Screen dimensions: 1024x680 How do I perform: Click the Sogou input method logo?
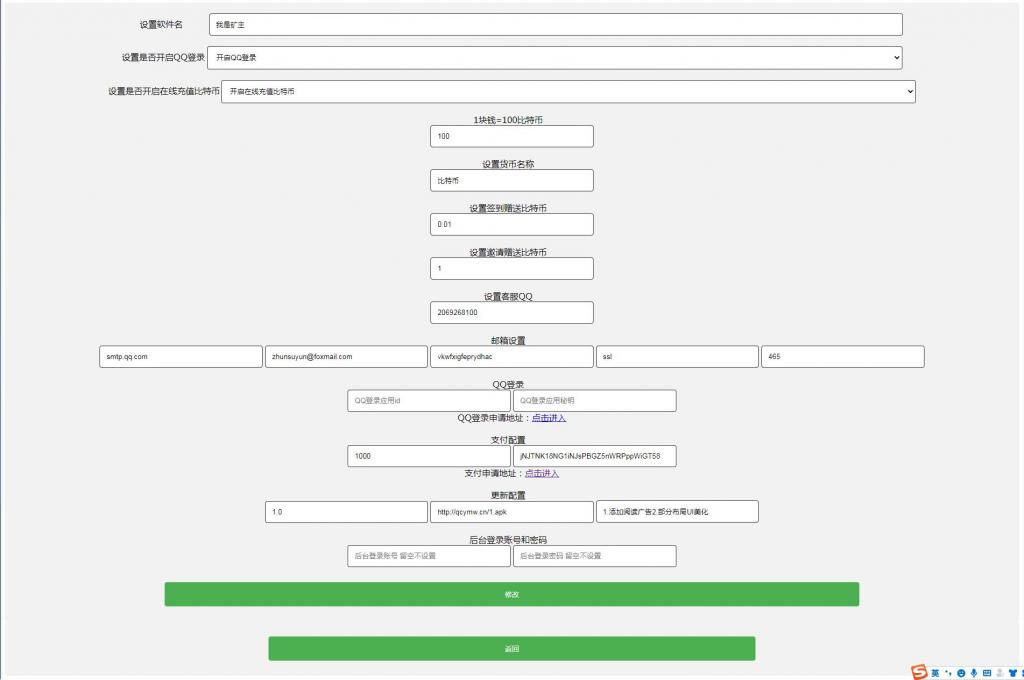pyautogui.click(x=918, y=671)
